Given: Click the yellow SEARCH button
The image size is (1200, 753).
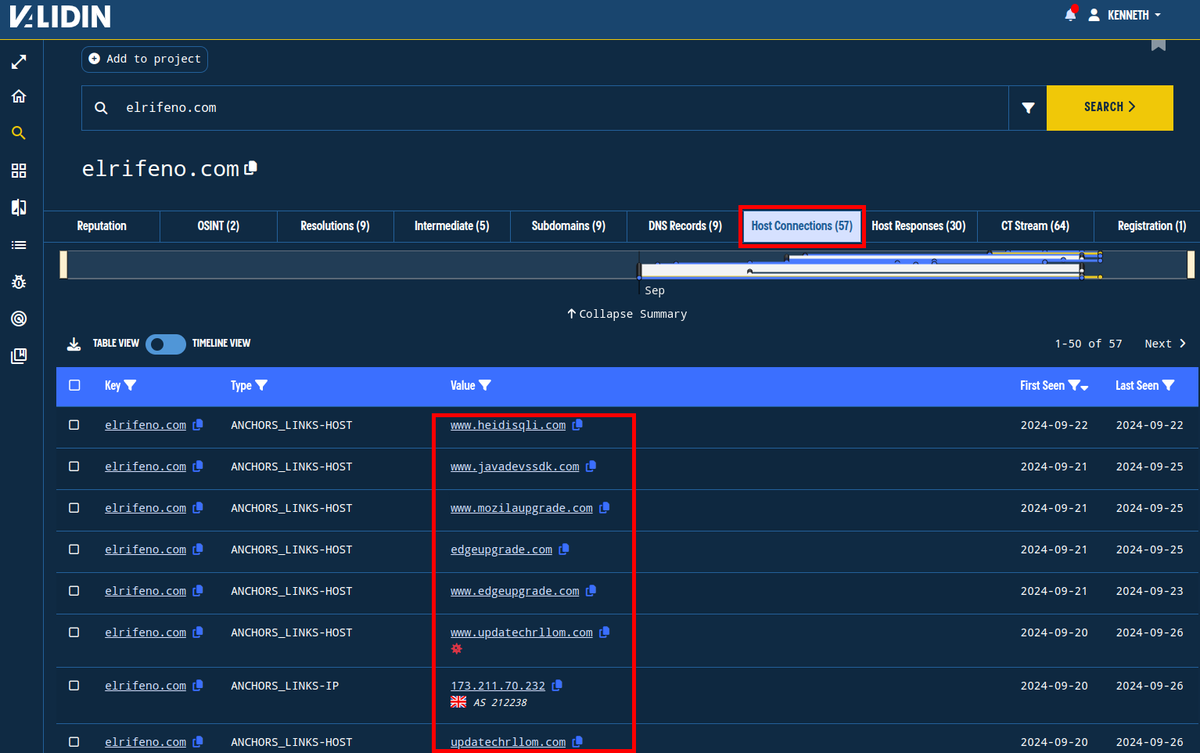Looking at the screenshot, I should tap(1110, 107).
